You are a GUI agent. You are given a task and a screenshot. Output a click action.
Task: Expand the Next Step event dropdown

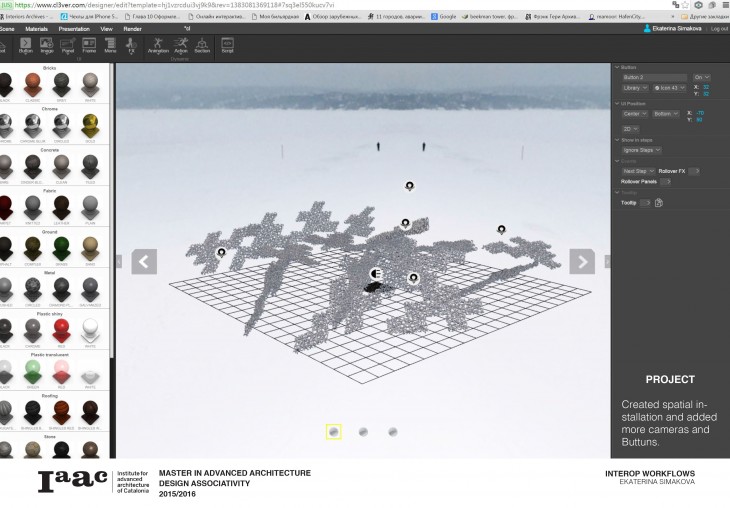tap(638, 171)
